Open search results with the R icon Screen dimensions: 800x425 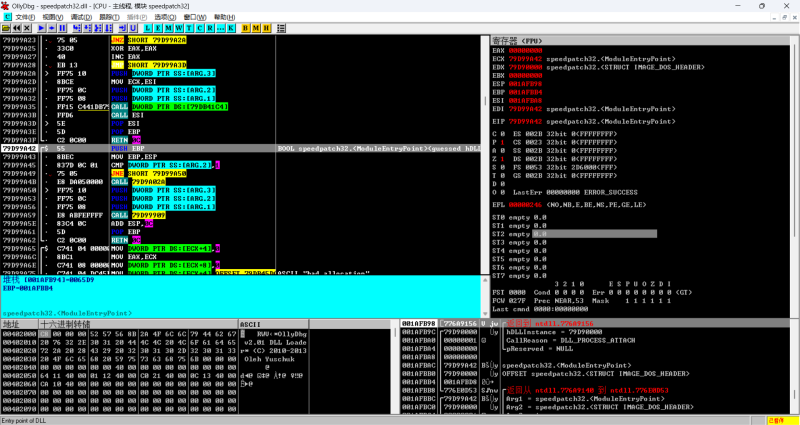tap(210, 28)
